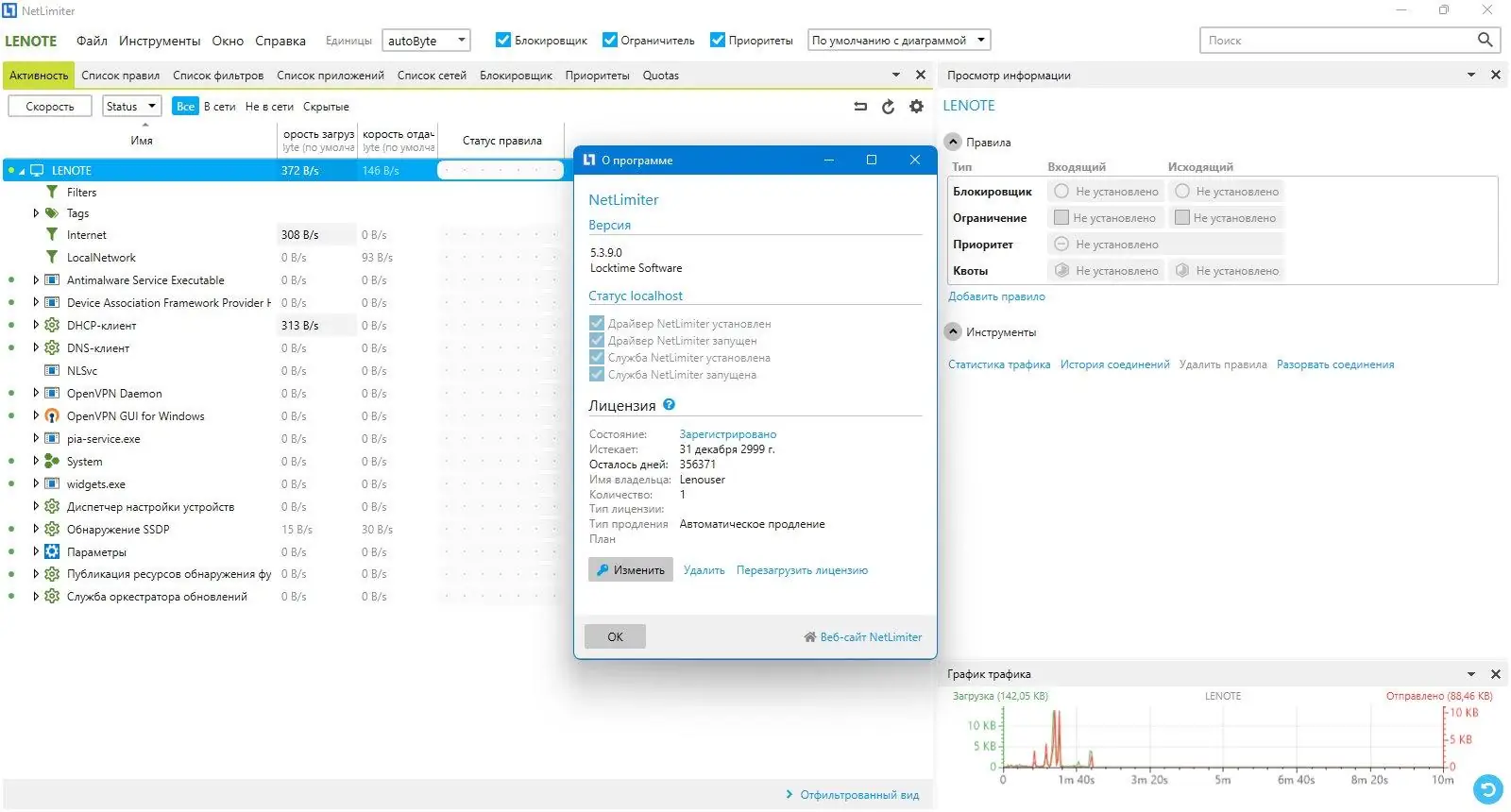Open the По умолчанию с диаграммой layout dropdown
The width and height of the screenshot is (1511, 812).
pyautogui.click(x=899, y=40)
